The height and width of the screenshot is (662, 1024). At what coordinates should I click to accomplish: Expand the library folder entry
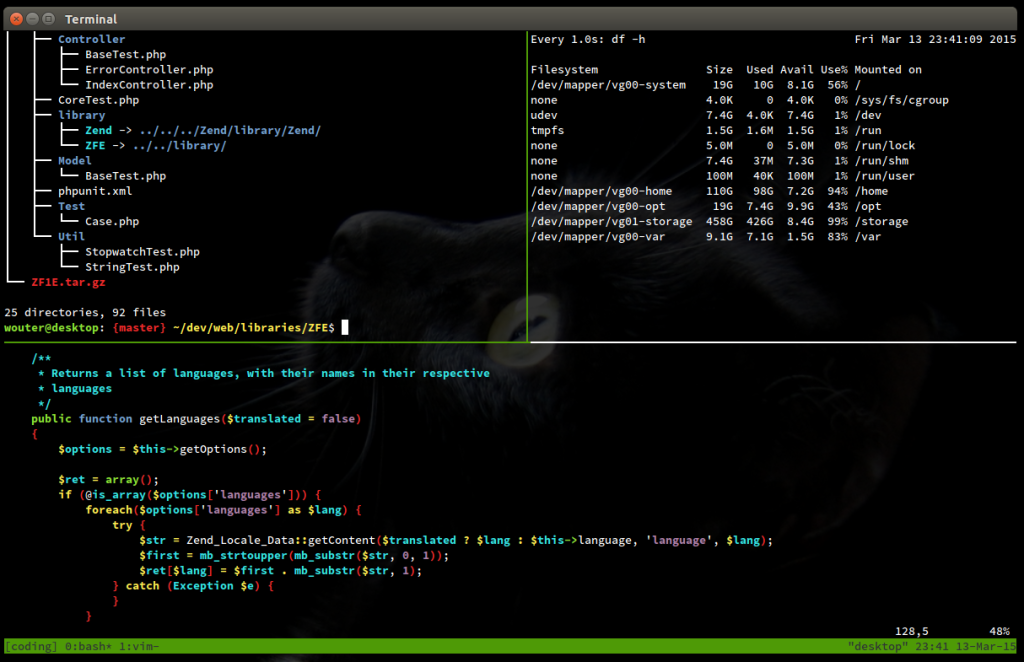[x=81, y=115]
